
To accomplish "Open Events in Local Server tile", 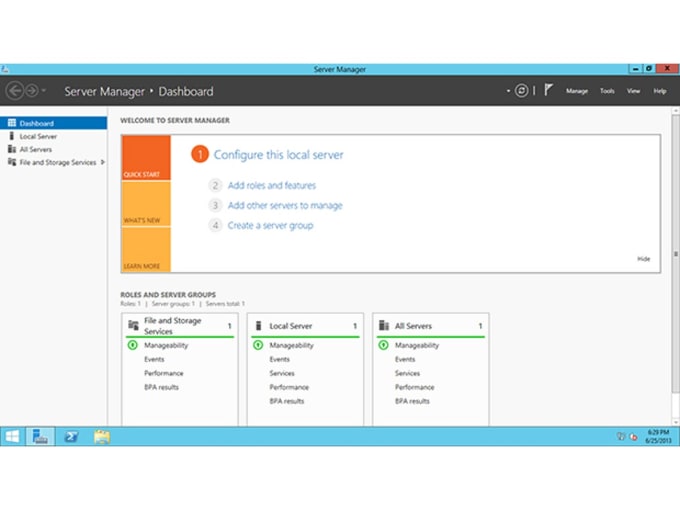I will (280, 359).
